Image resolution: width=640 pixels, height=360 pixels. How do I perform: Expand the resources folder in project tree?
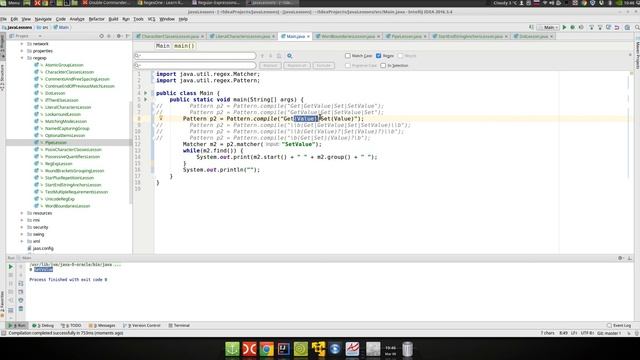pos(22,213)
